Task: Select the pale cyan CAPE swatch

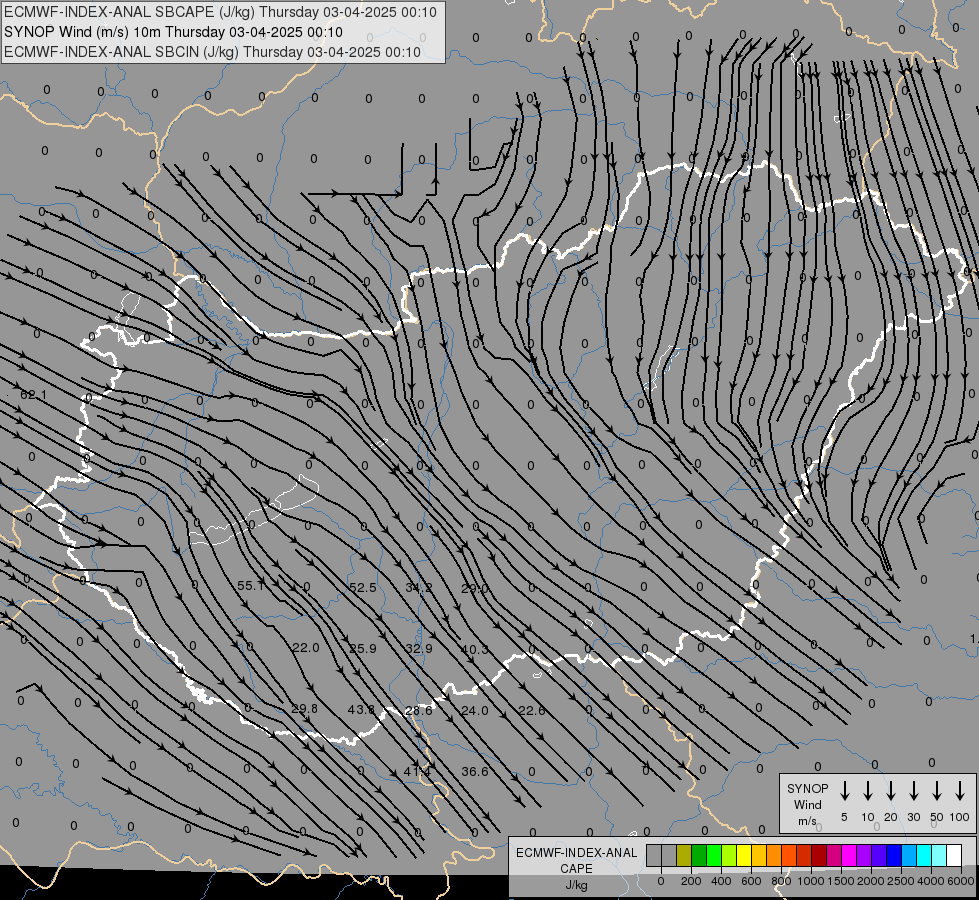Action: 938,855
